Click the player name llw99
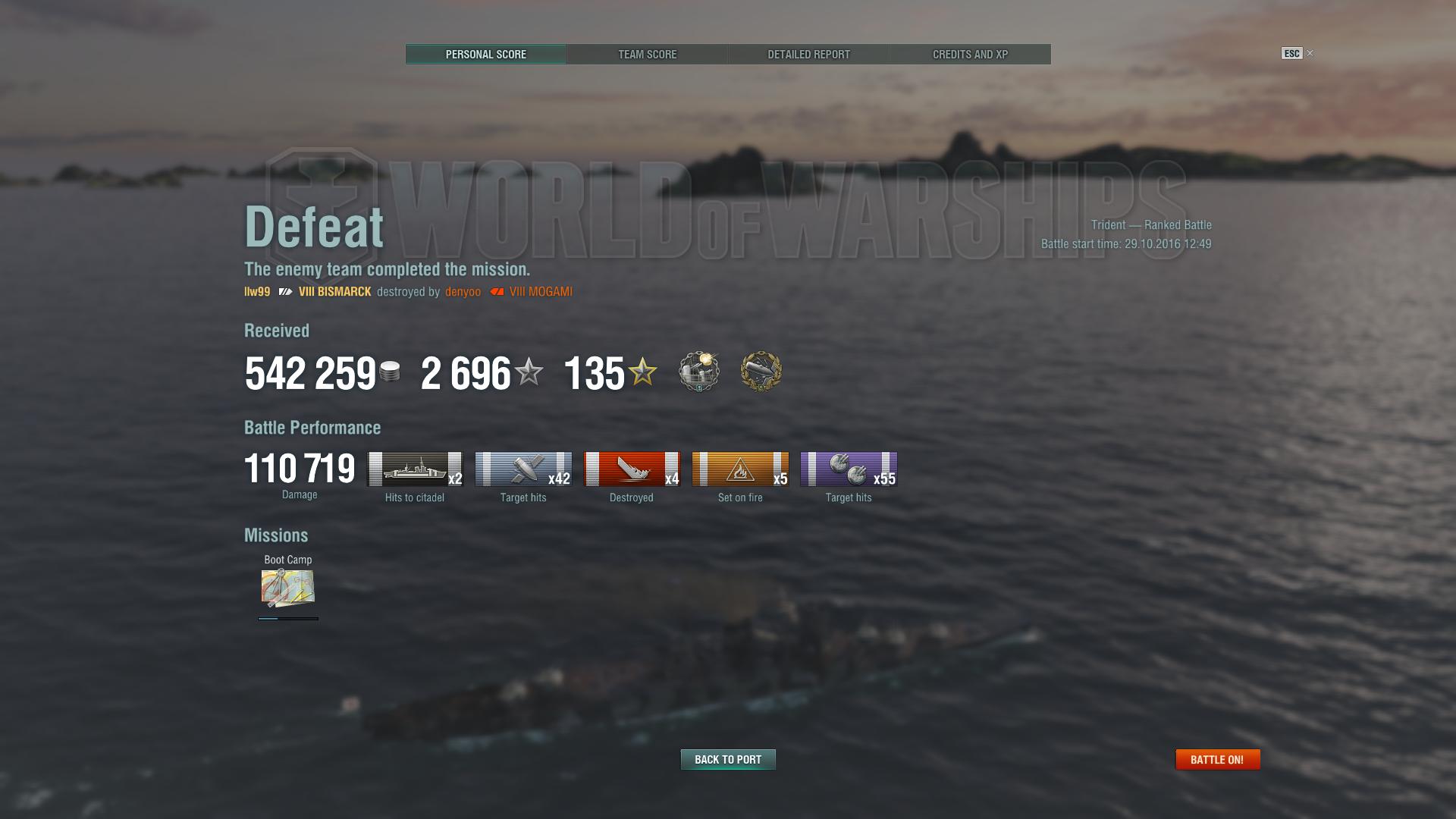The image size is (1456, 819). [257, 292]
